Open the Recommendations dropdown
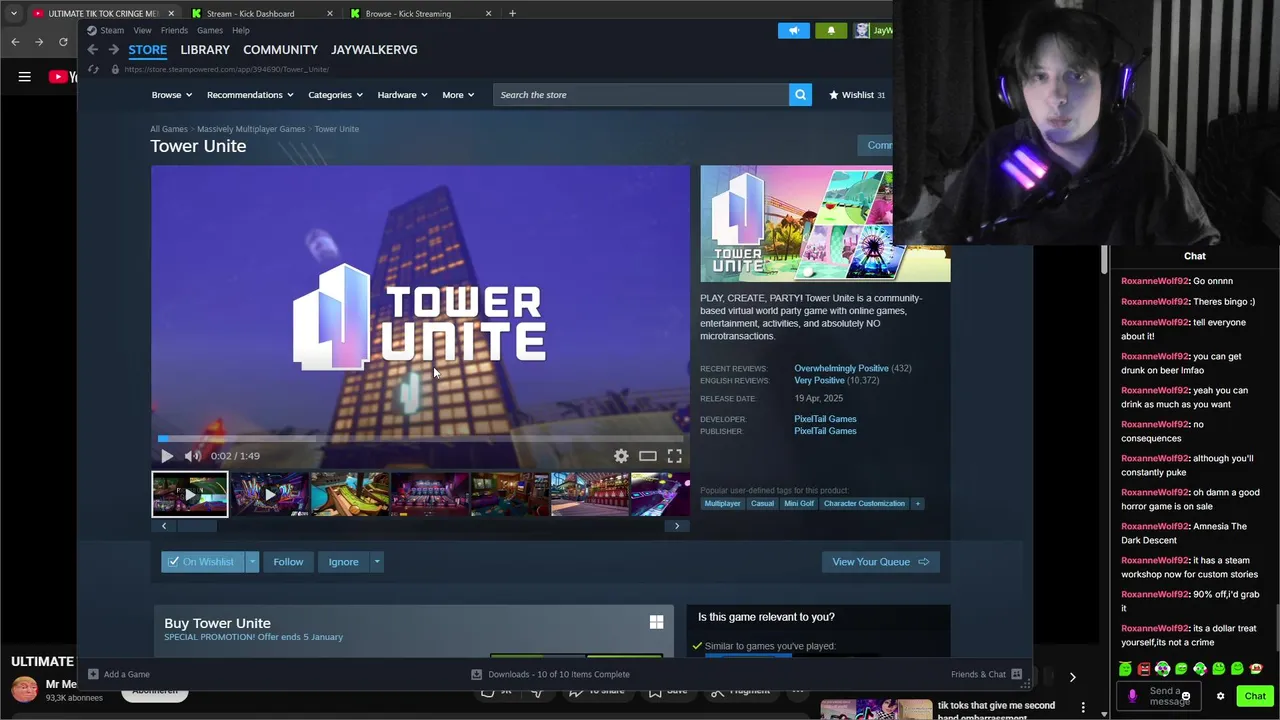The width and height of the screenshot is (1280, 720). click(x=250, y=95)
